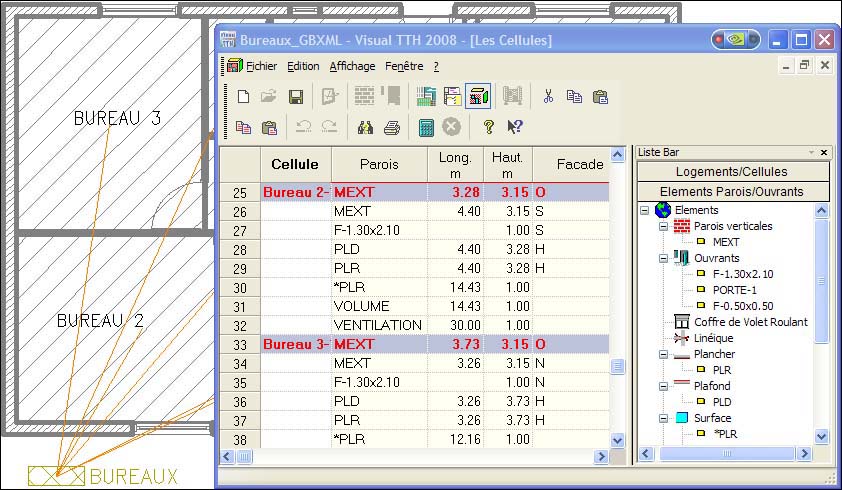Image resolution: width=842 pixels, height=490 pixels.
Task: Click the VENTILATION cell in row 32
Action: click(x=379, y=325)
